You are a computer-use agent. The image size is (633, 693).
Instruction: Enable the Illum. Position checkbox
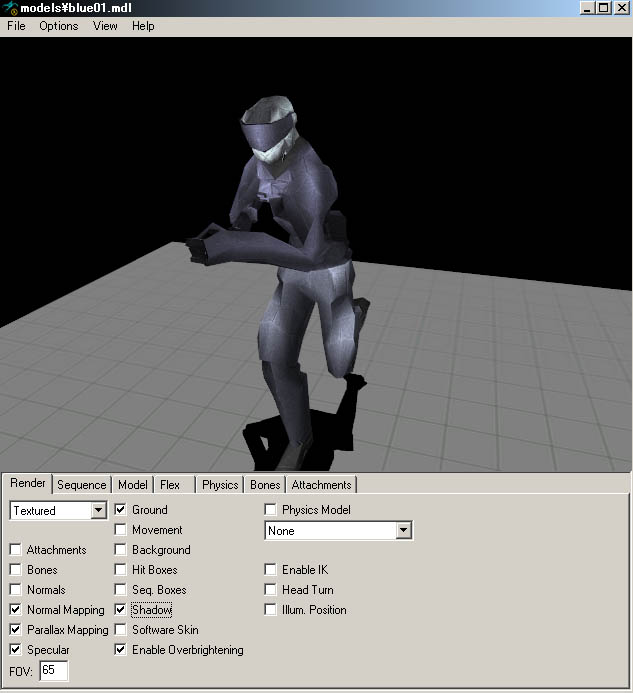pos(270,609)
